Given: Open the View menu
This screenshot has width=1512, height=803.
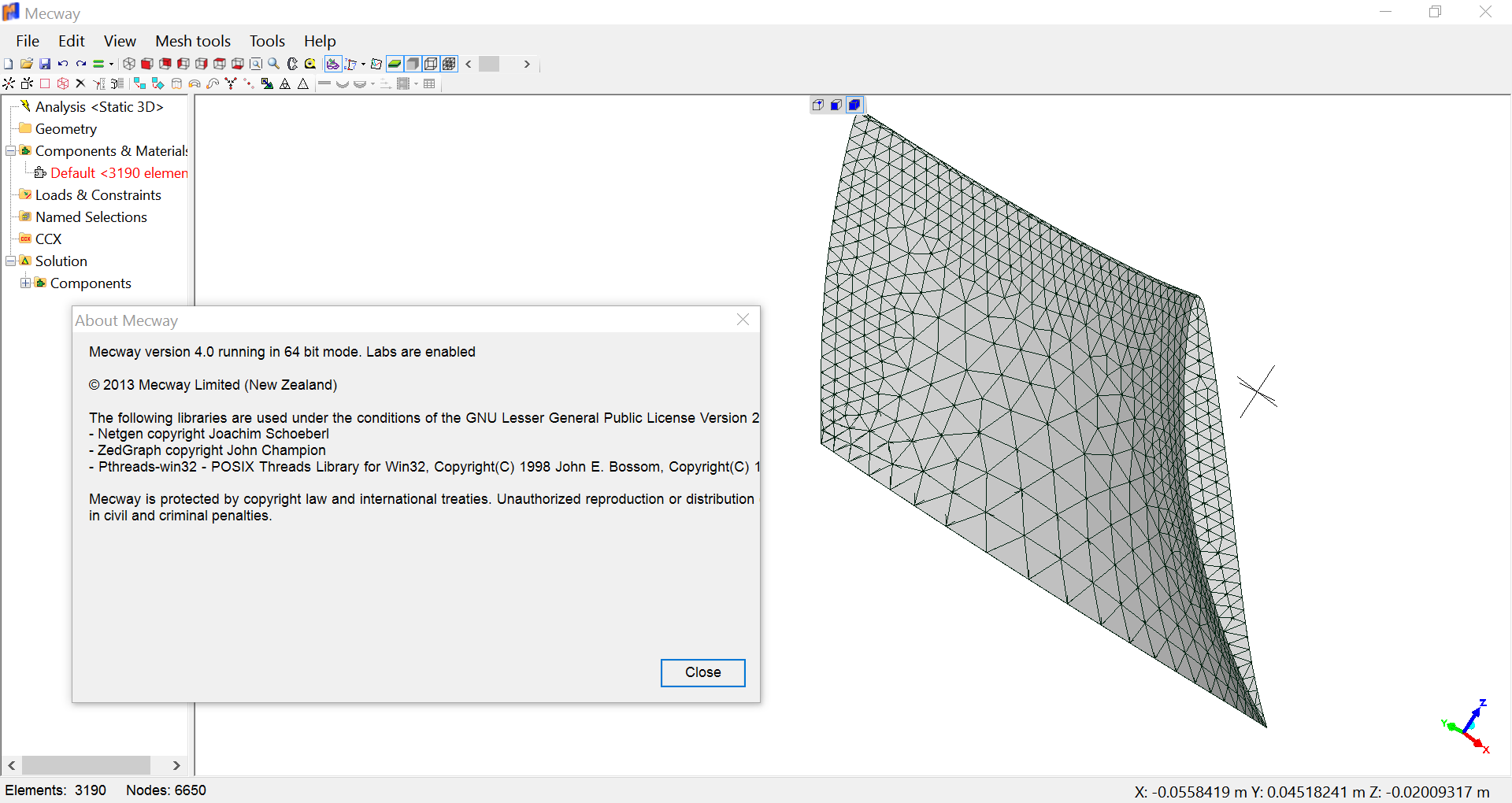Looking at the screenshot, I should 120,41.
